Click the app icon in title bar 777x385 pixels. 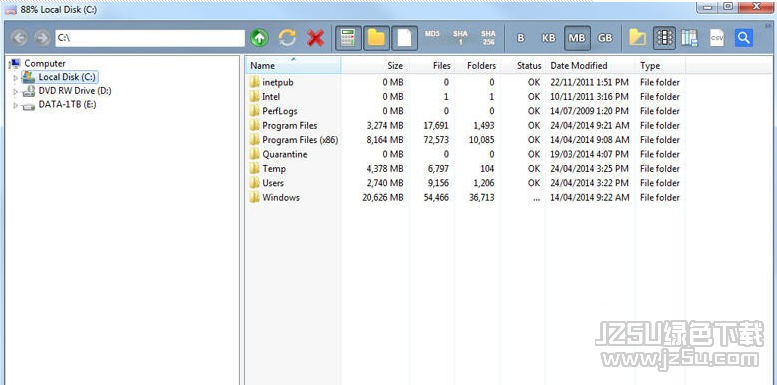point(10,10)
